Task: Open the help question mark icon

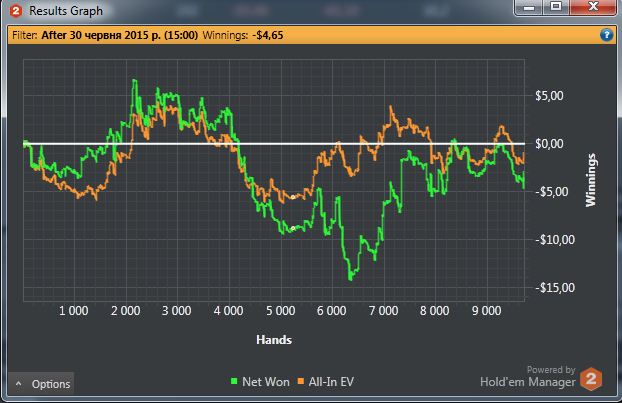Action: click(x=606, y=35)
